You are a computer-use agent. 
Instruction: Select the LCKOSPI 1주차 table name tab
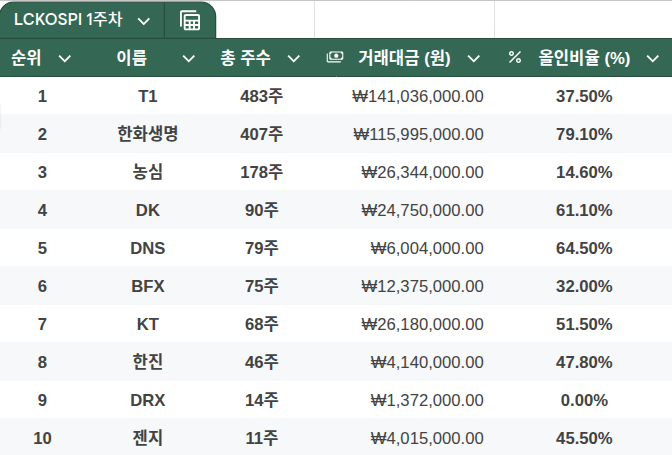point(67,20)
